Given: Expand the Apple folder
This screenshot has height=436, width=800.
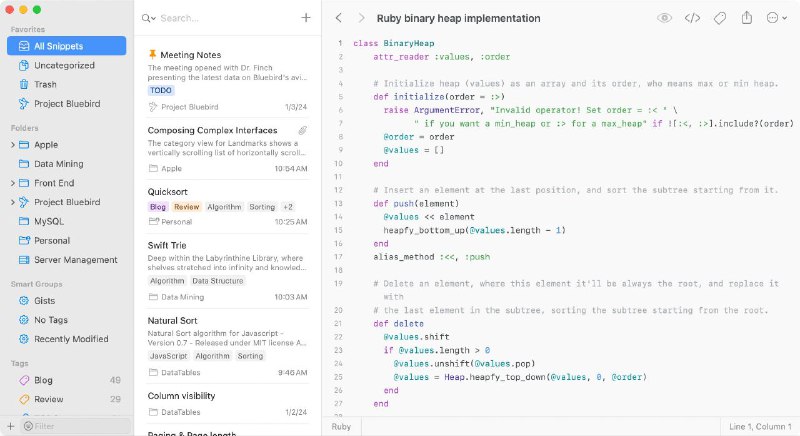Looking at the screenshot, I should 12,145.
